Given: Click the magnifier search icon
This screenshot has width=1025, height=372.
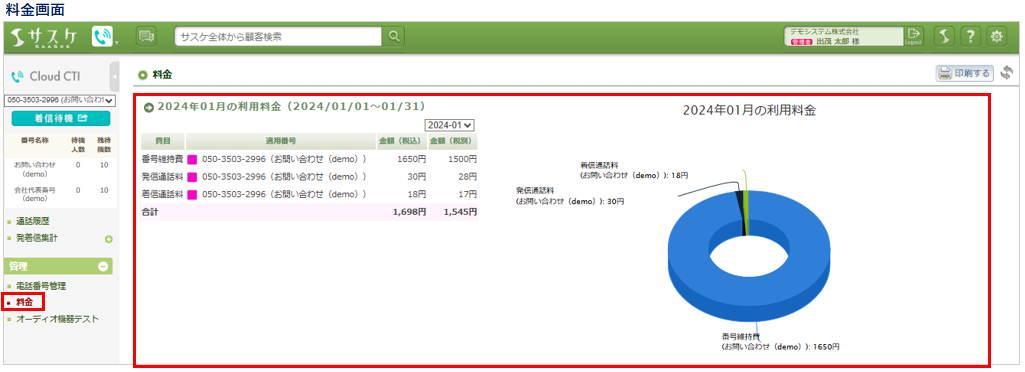Looking at the screenshot, I should (x=393, y=37).
